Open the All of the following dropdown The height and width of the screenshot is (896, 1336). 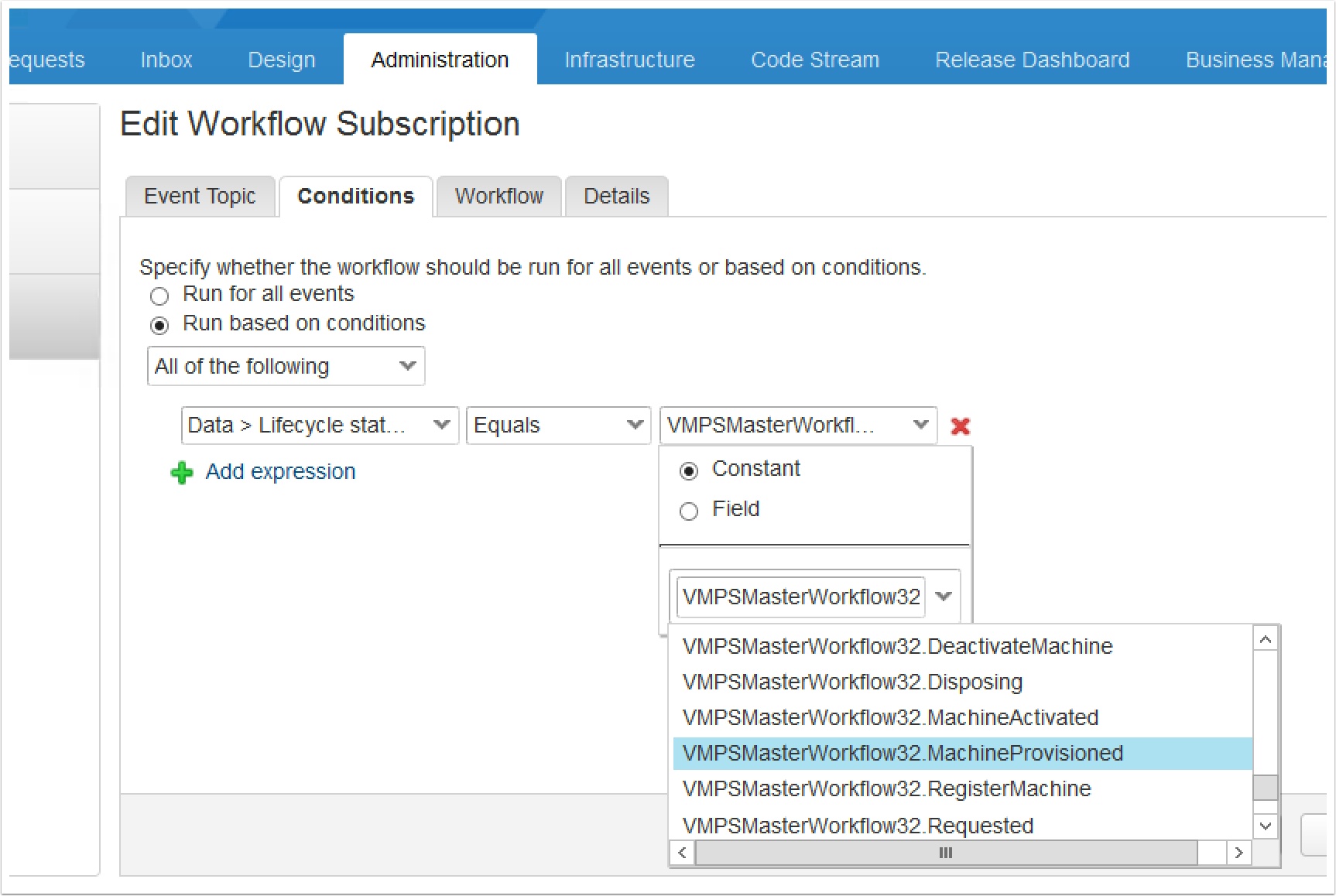[x=286, y=366]
